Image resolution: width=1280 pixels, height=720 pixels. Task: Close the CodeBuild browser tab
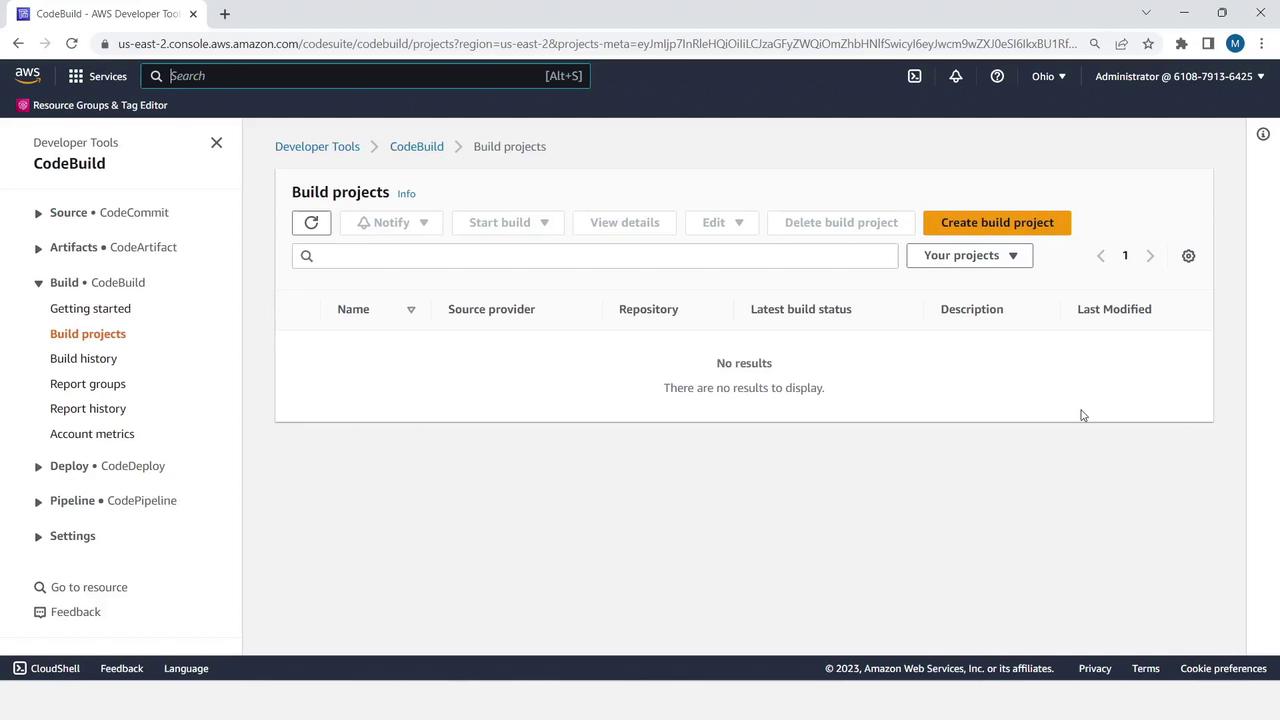(x=193, y=14)
